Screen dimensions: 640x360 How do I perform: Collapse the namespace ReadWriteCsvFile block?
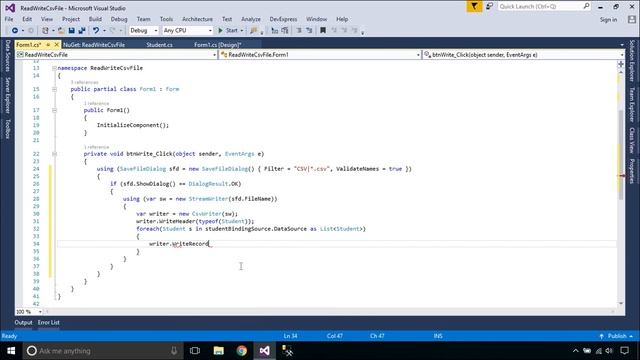point(54,68)
